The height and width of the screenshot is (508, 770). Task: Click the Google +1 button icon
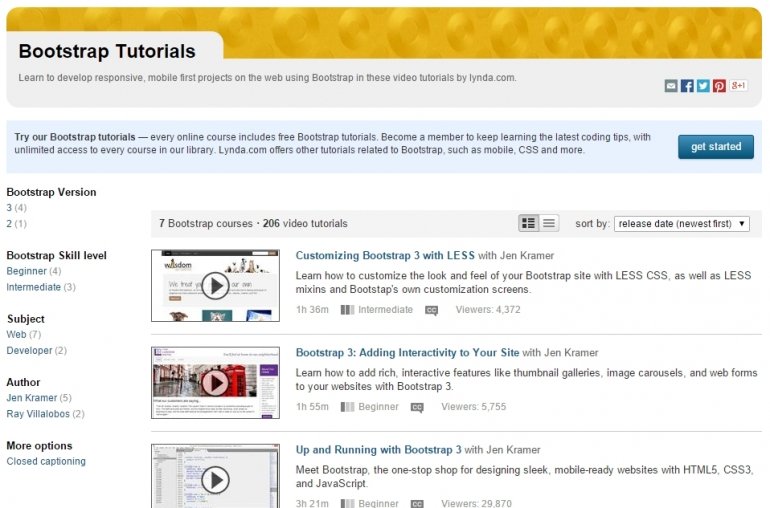[x=738, y=86]
